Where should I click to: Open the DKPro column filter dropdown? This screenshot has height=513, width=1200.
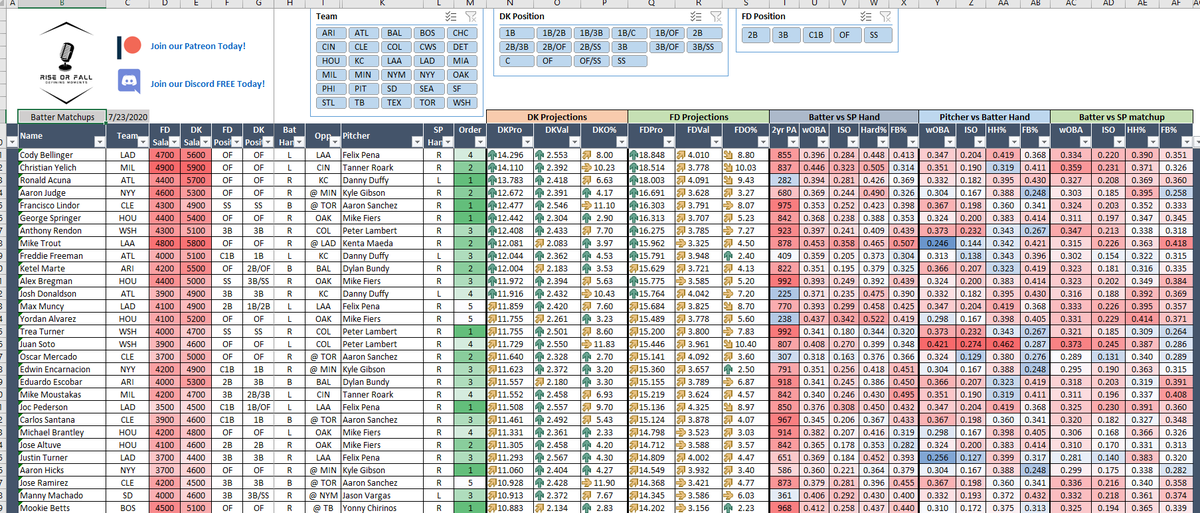(x=530, y=141)
